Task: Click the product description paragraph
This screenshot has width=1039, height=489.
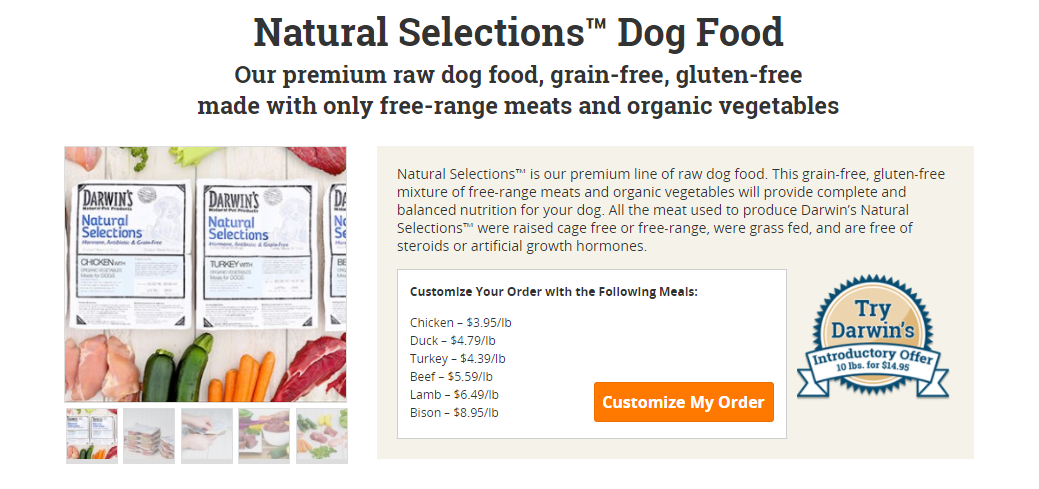Action: pyautogui.click(x=671, y=210)
